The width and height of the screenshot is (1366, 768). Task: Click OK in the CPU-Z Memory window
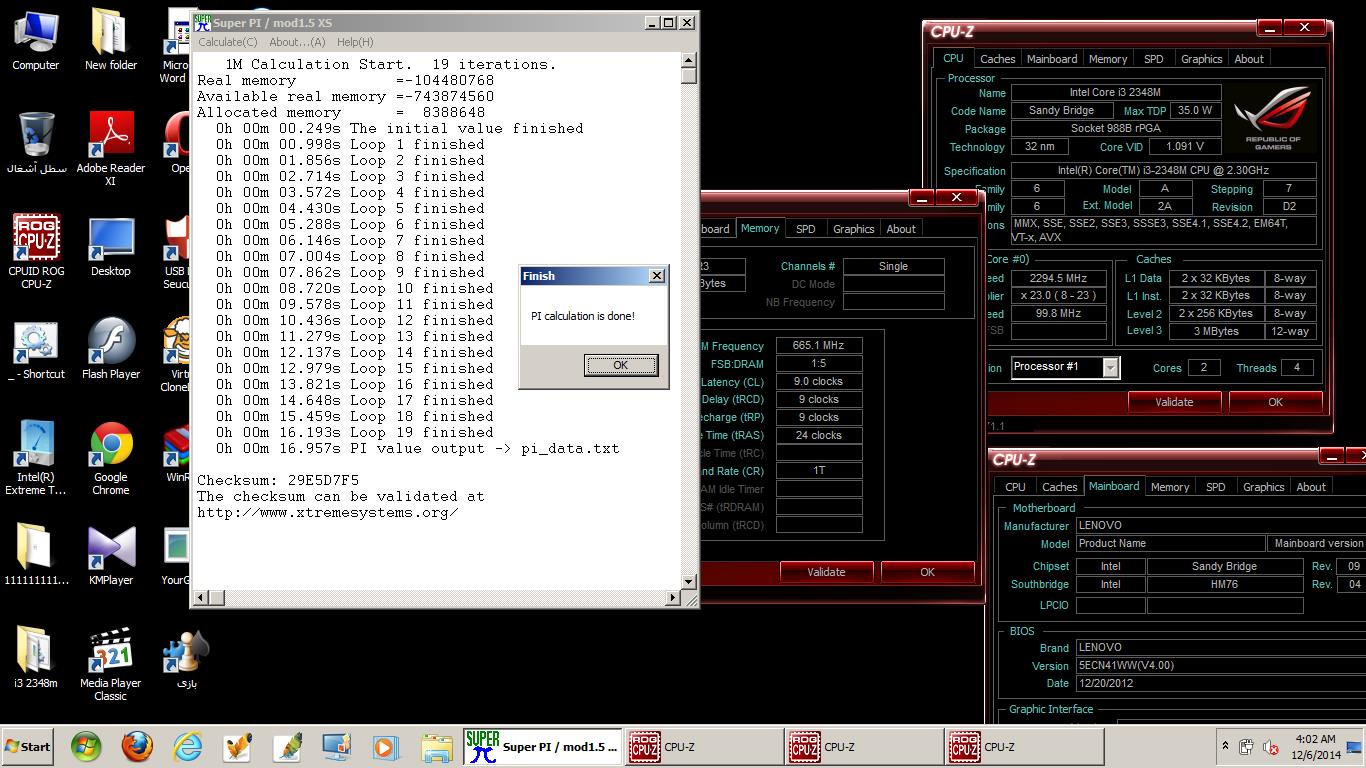coord(927,572)
